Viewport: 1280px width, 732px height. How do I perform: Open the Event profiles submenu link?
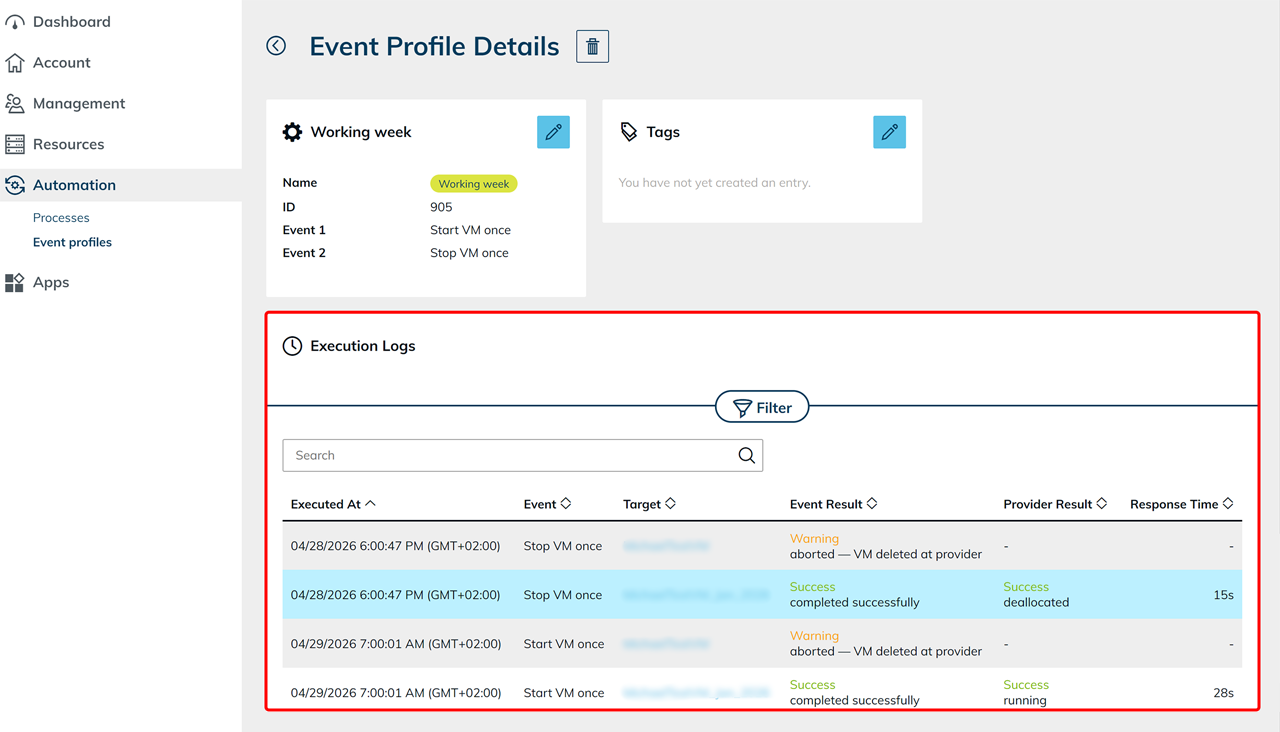[72, 242]
